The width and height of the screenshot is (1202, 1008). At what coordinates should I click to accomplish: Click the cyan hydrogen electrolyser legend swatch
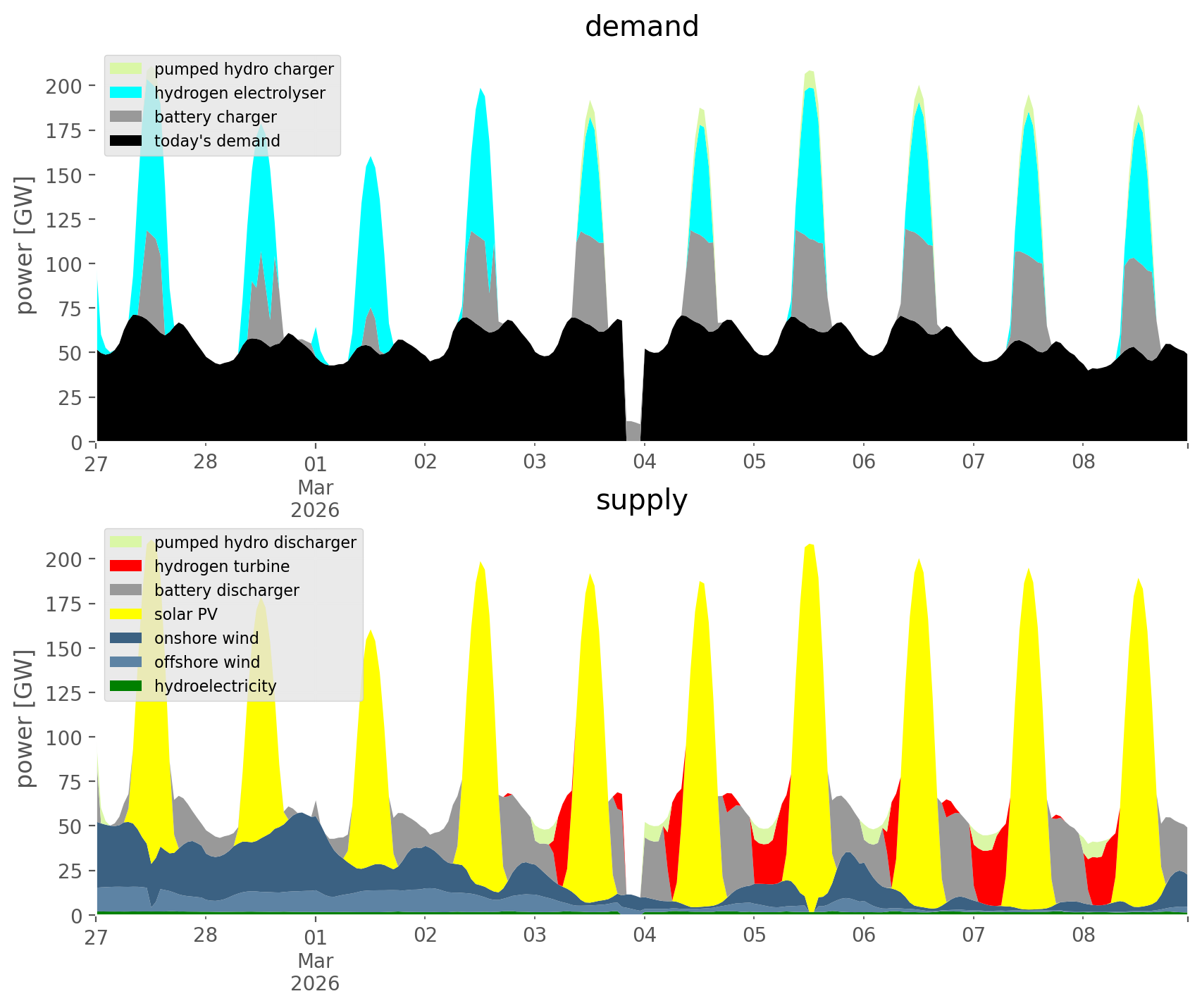(126, 93)
